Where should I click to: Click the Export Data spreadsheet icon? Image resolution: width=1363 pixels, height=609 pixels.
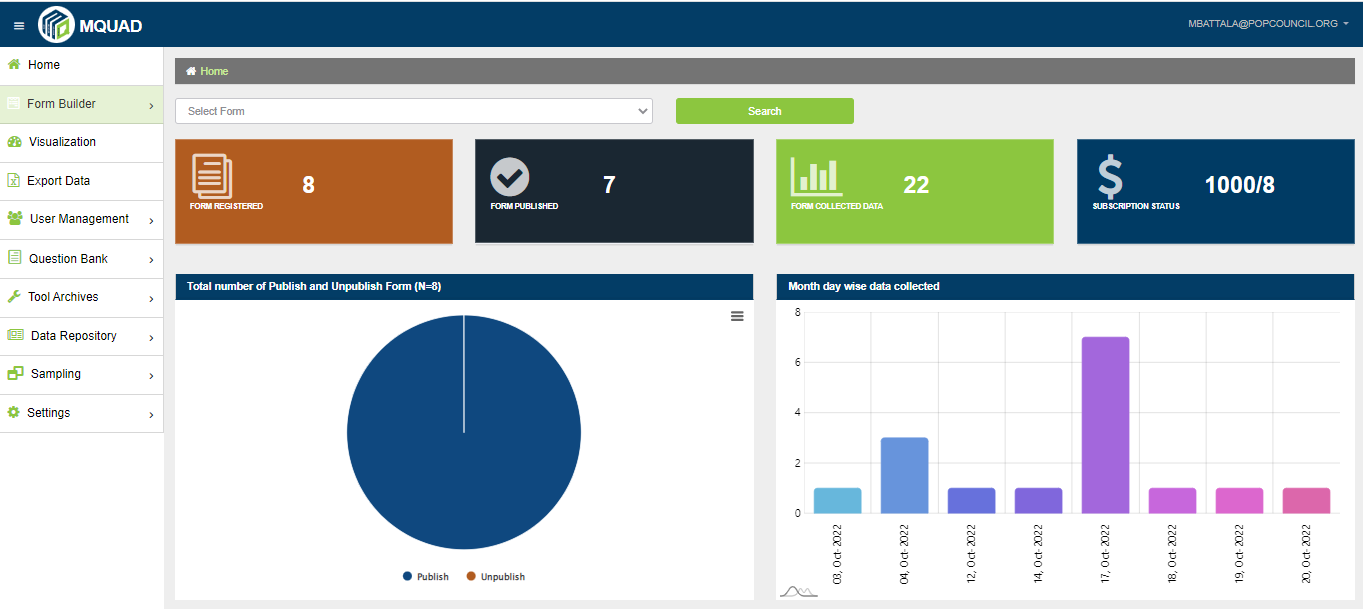click(14, 181)
